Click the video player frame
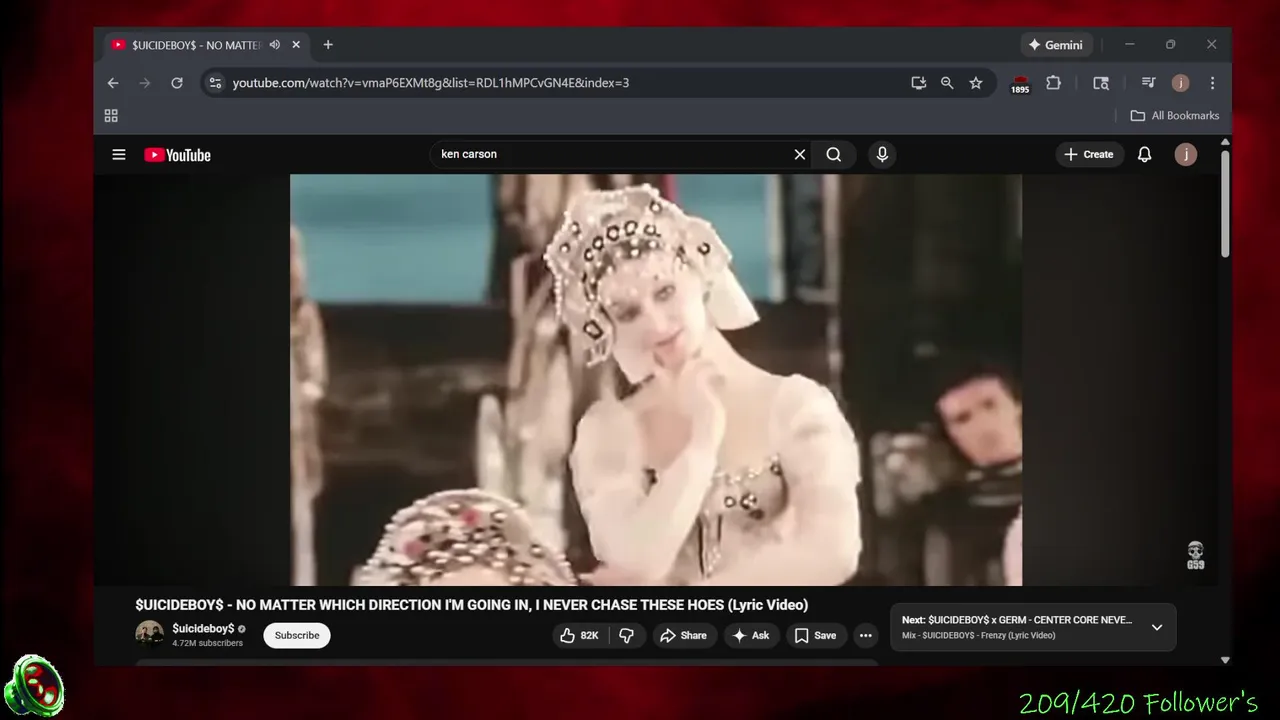Image resolution: width=1280 pixels, height=720 pixels. point(656,380)
